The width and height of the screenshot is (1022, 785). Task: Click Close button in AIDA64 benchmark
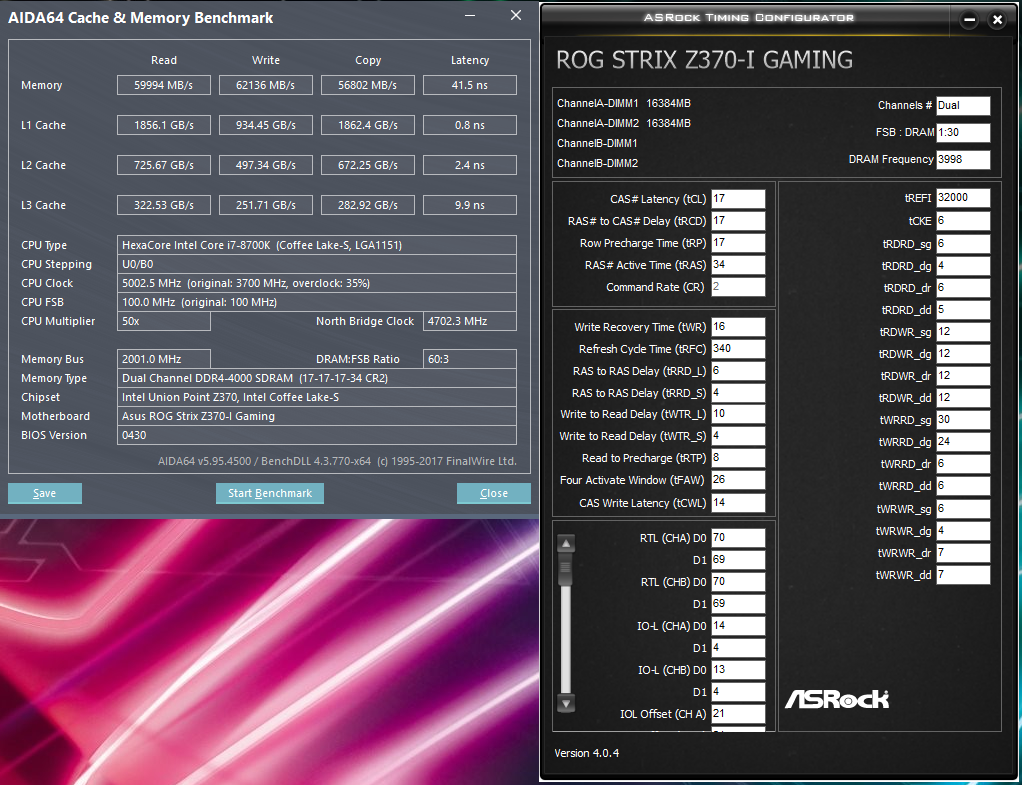[493, 494]
